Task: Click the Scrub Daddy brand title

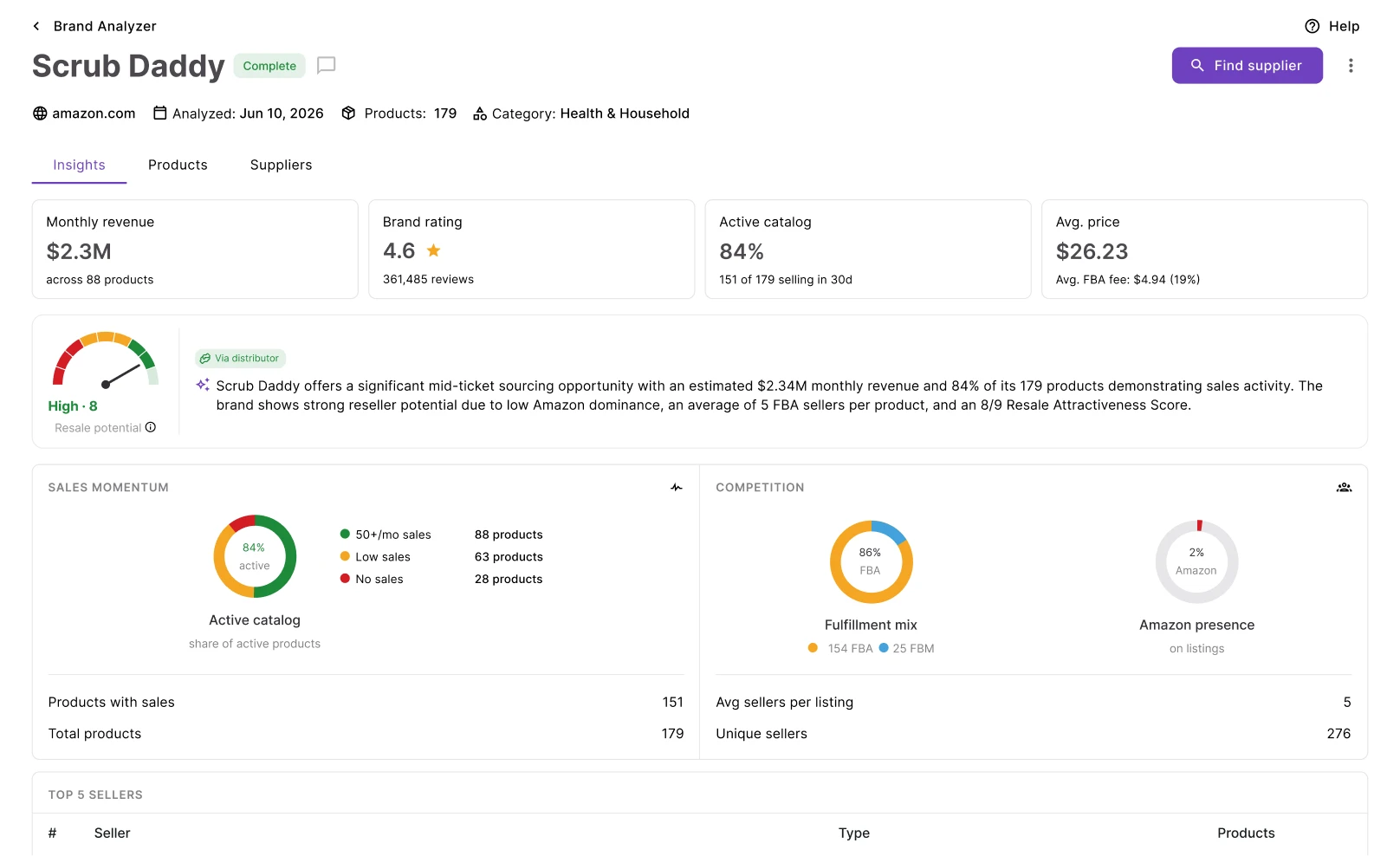Action: click(x=128, y=66)
